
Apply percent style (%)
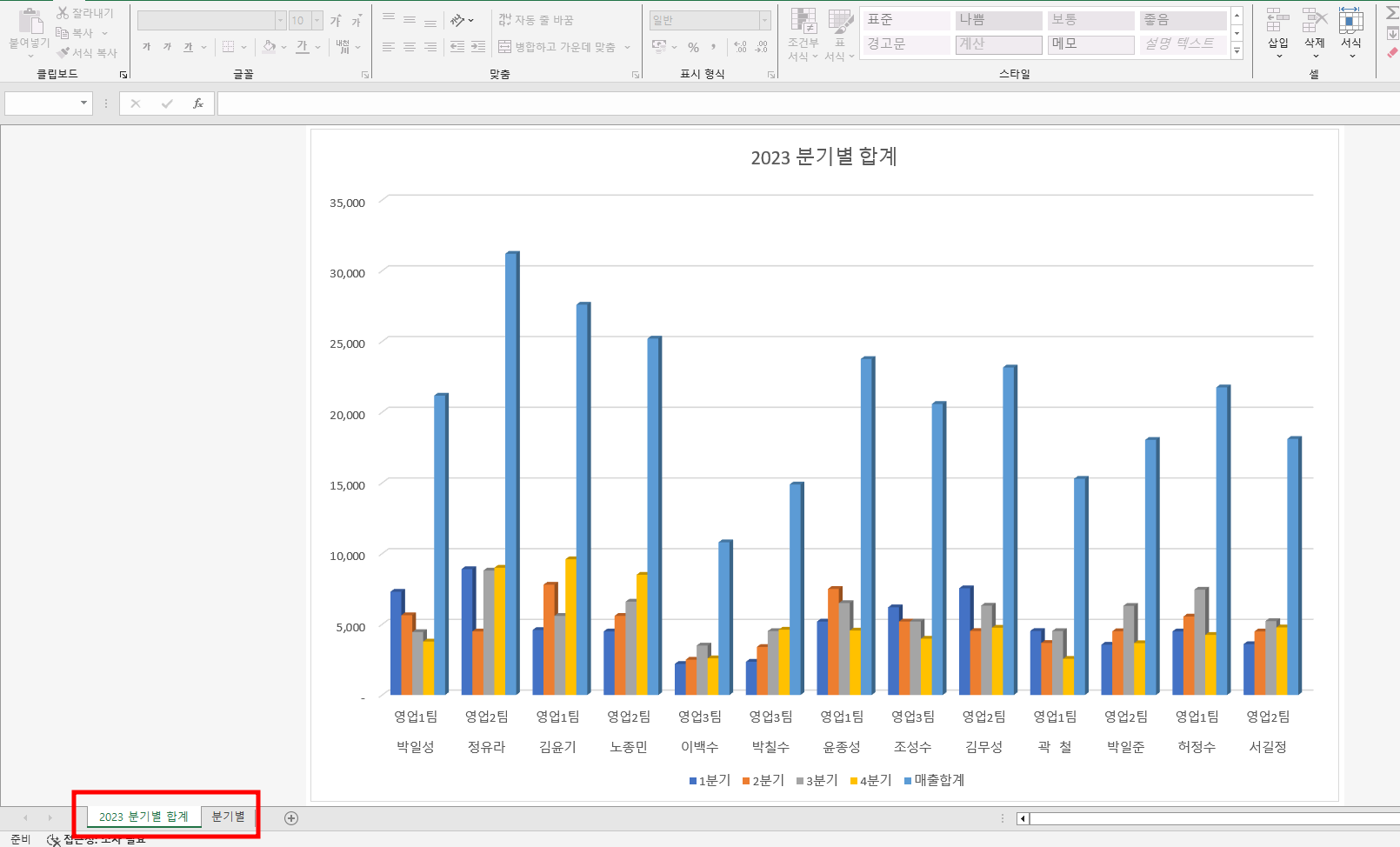coord(693,47)
